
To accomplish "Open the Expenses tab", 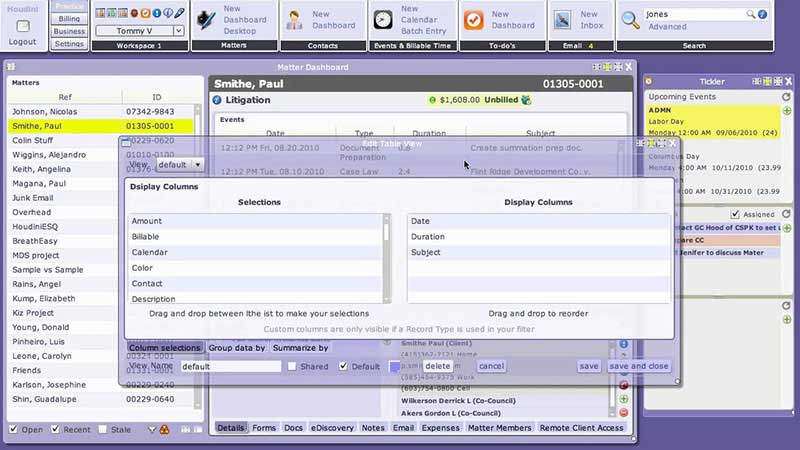I will pos(440,428).
